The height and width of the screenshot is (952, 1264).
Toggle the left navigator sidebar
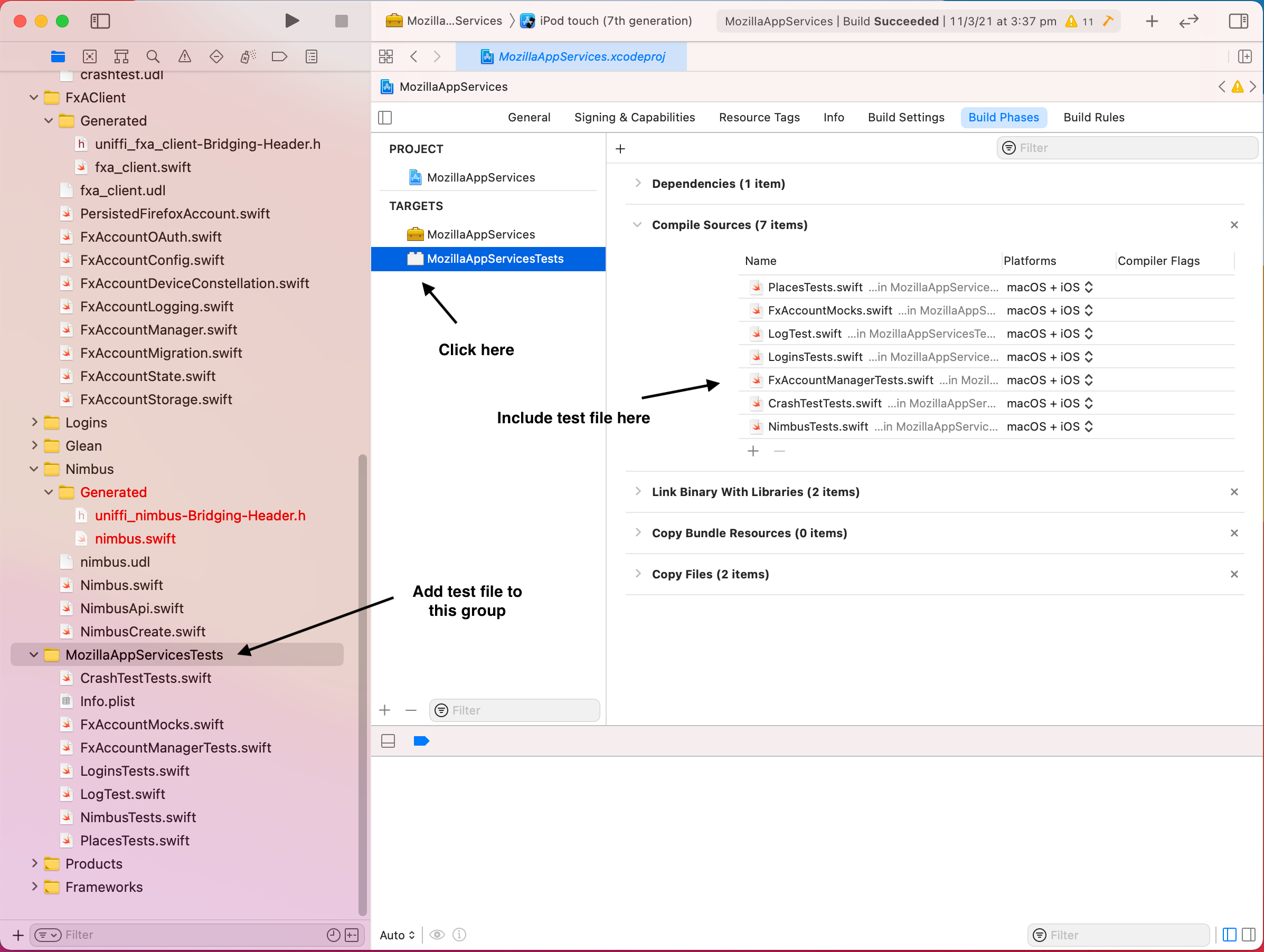[100, 21]
